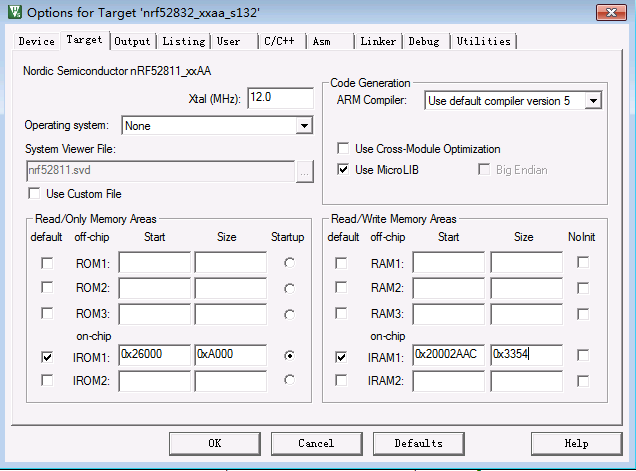This screenshot has width=636, height=471.
Task: Click the IRAM1 Size field with 0x3354
Action: pyautogui.click(x=526, y=355)
